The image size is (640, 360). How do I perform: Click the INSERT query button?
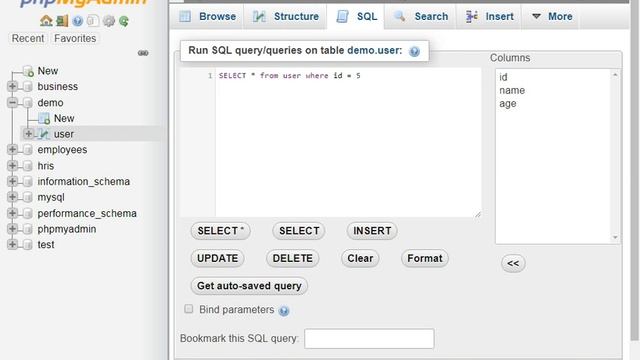(x=372, y=231)
